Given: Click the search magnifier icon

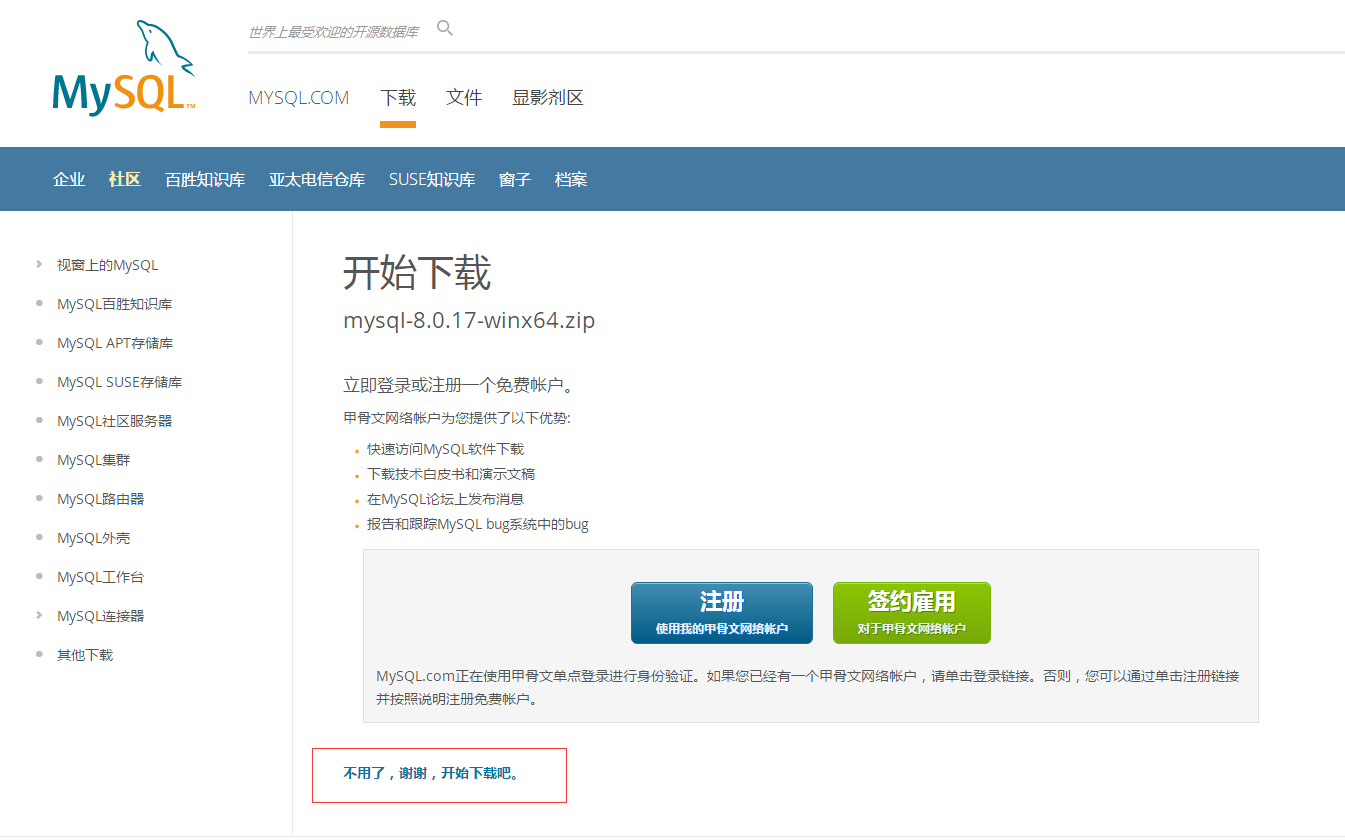Looking at the screenshot, I should click(x=445, y=28).
